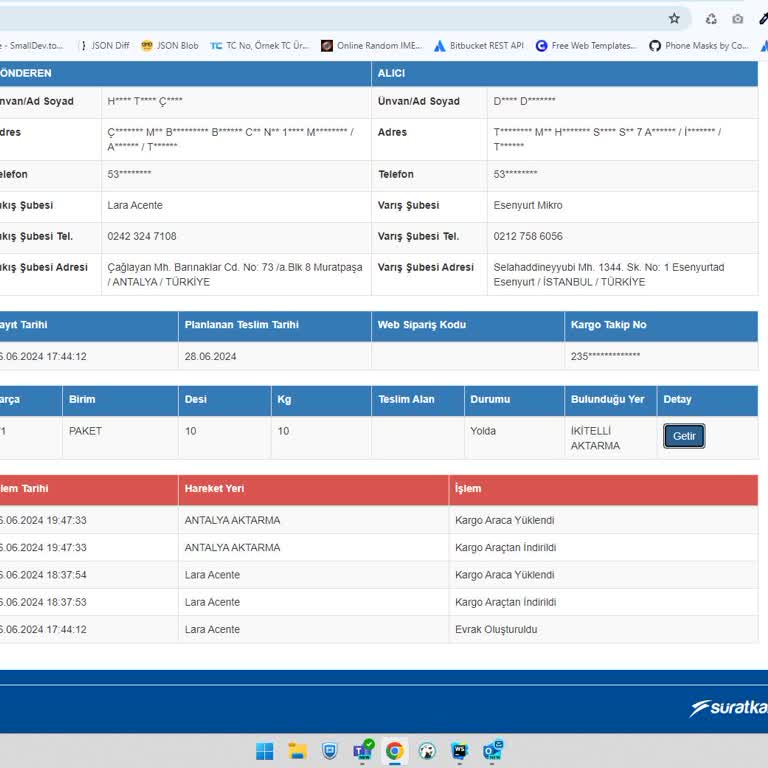Open Free Web Templates bookmark
Viewport: 768px width, 768px height.
pos(586,46)
